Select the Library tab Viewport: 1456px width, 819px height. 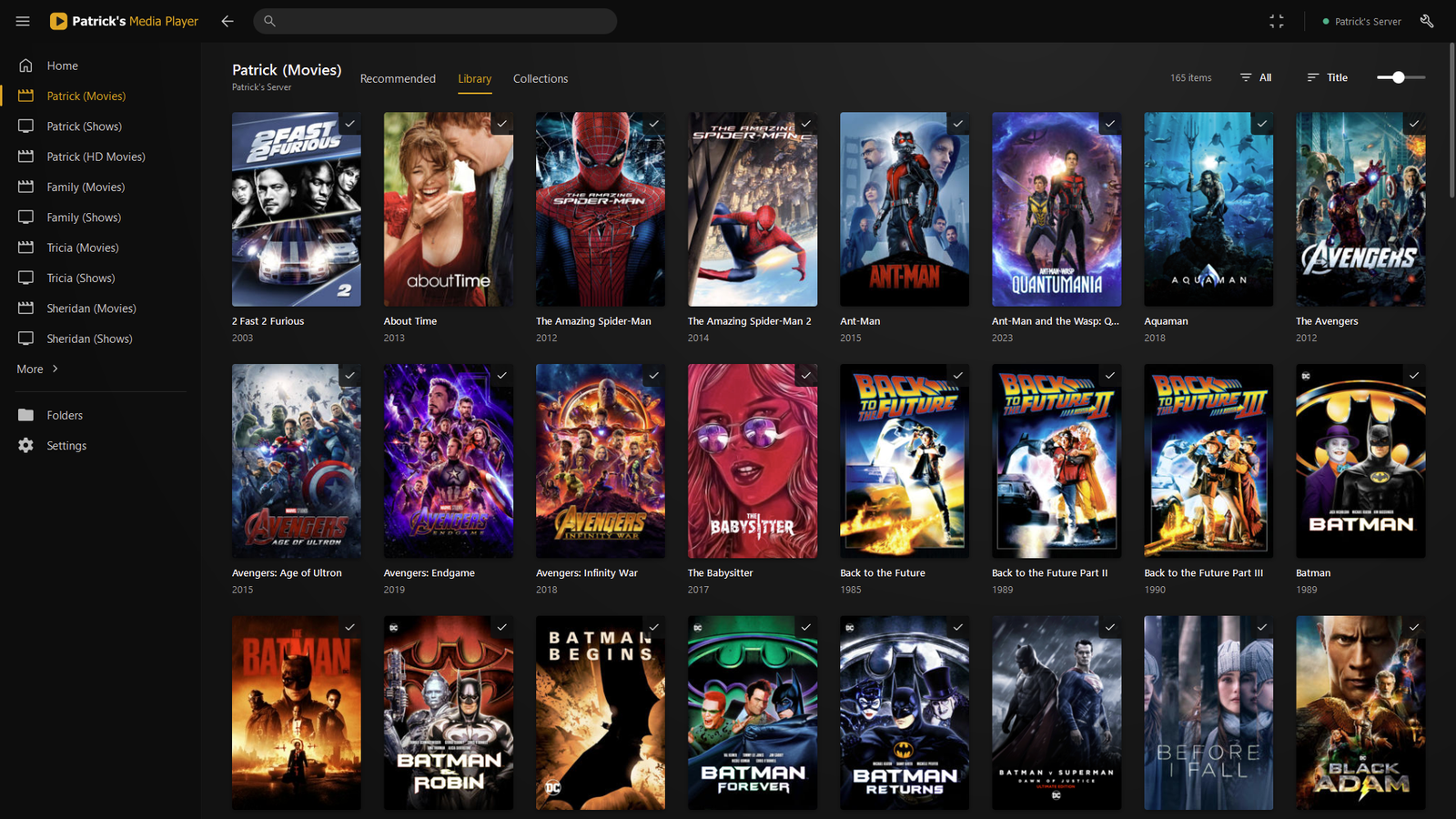click(475, 78)
